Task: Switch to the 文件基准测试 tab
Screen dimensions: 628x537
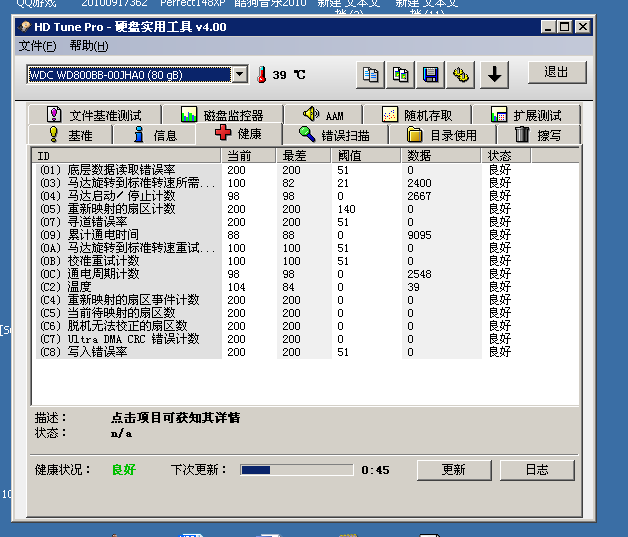Action: coord(95,115)
